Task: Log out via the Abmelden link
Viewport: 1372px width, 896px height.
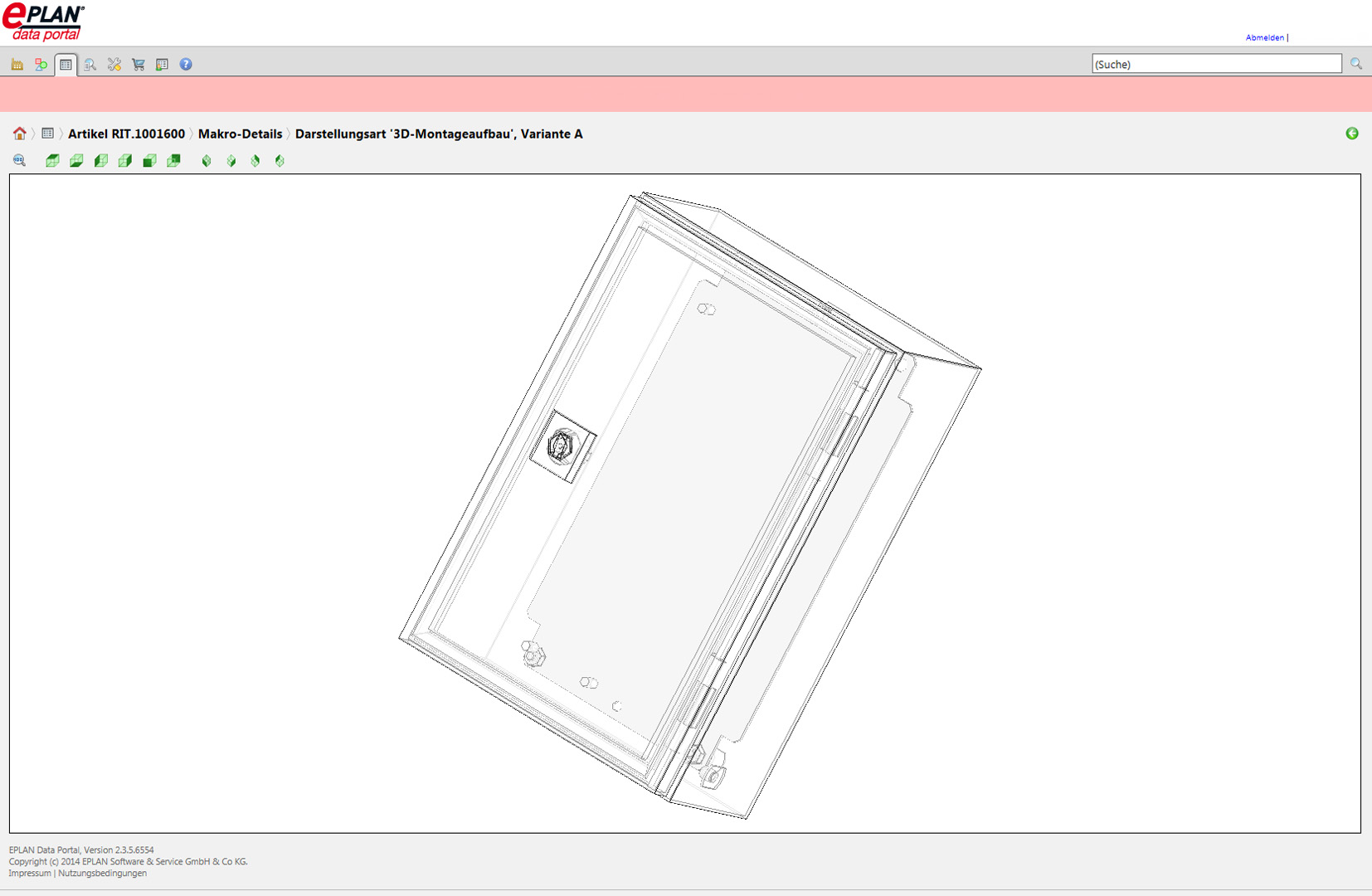Action: pyautogui.click(x=1265, y=37)
